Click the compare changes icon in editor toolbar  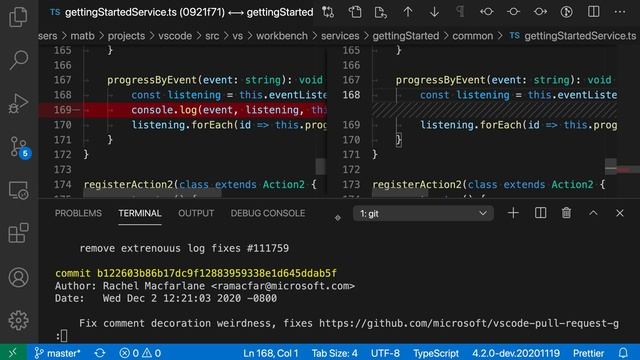tap(328, 12)
